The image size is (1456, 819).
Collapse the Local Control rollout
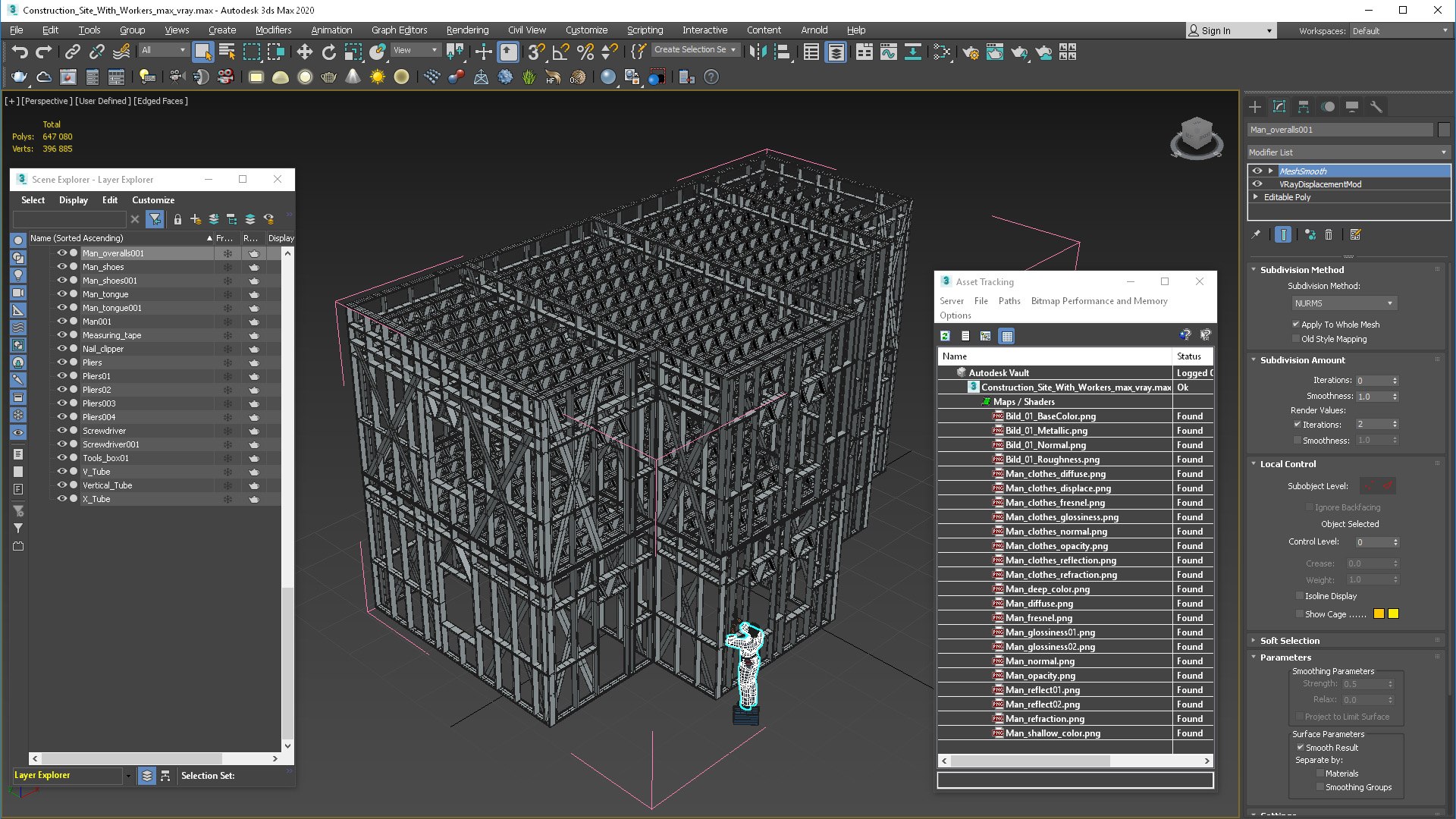point(1288,464)
